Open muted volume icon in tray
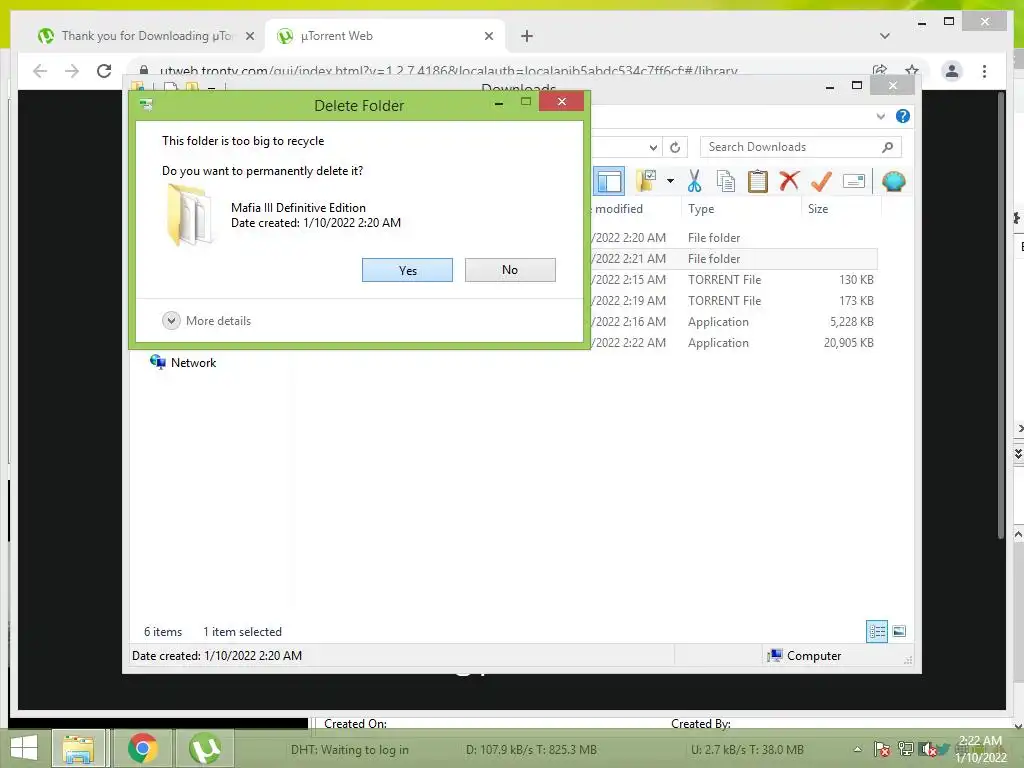This screenshot has height=768, width=1024. [x=927, y=750]
